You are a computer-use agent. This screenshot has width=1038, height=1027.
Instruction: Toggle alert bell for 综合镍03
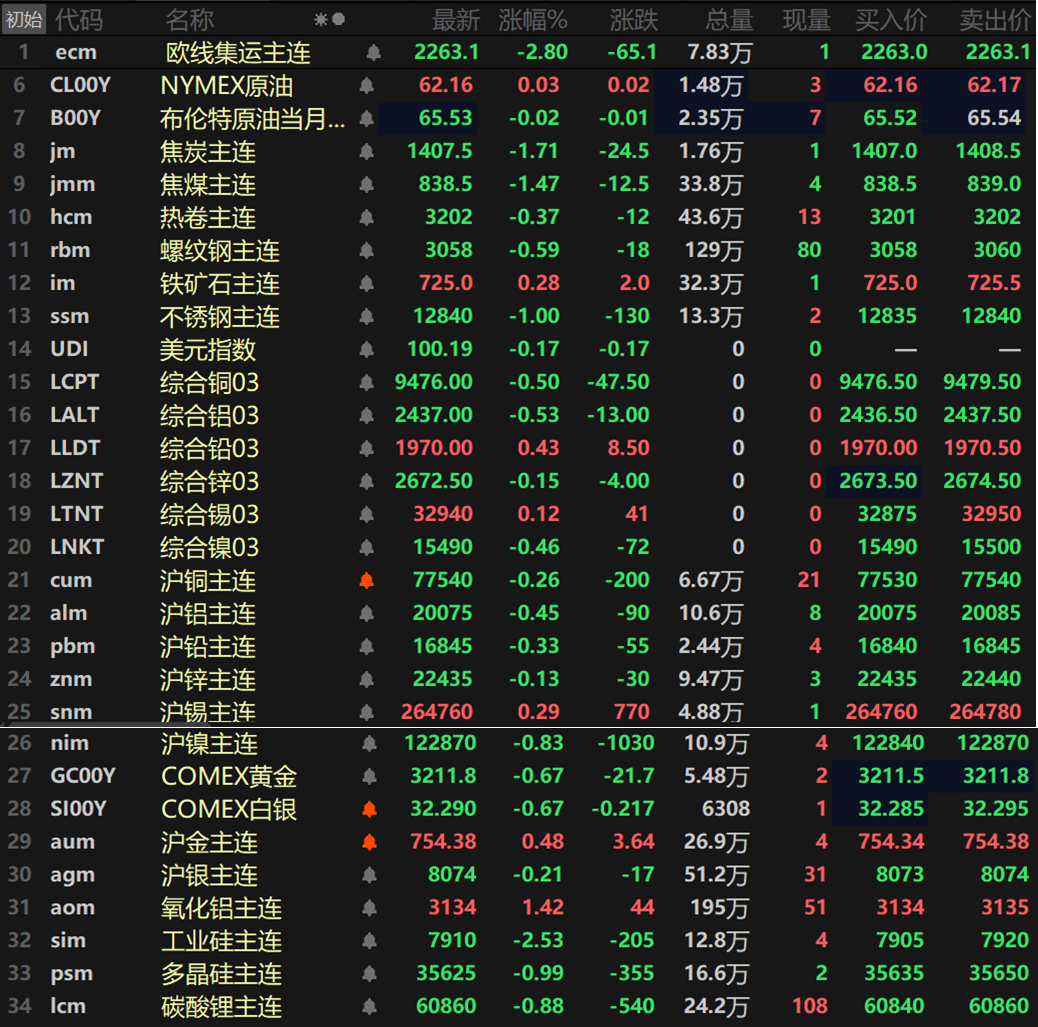(366, 548)
